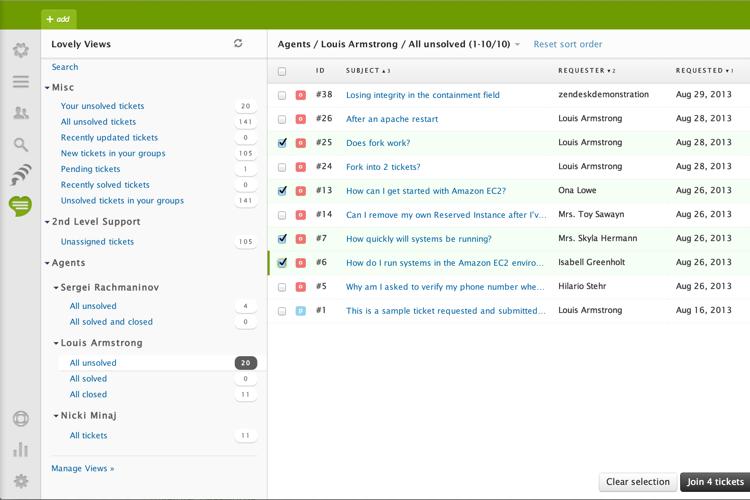This screenshot has width=750, height=500.
Task: Open the view title dropdown arrow
Action: pos(517,45)
